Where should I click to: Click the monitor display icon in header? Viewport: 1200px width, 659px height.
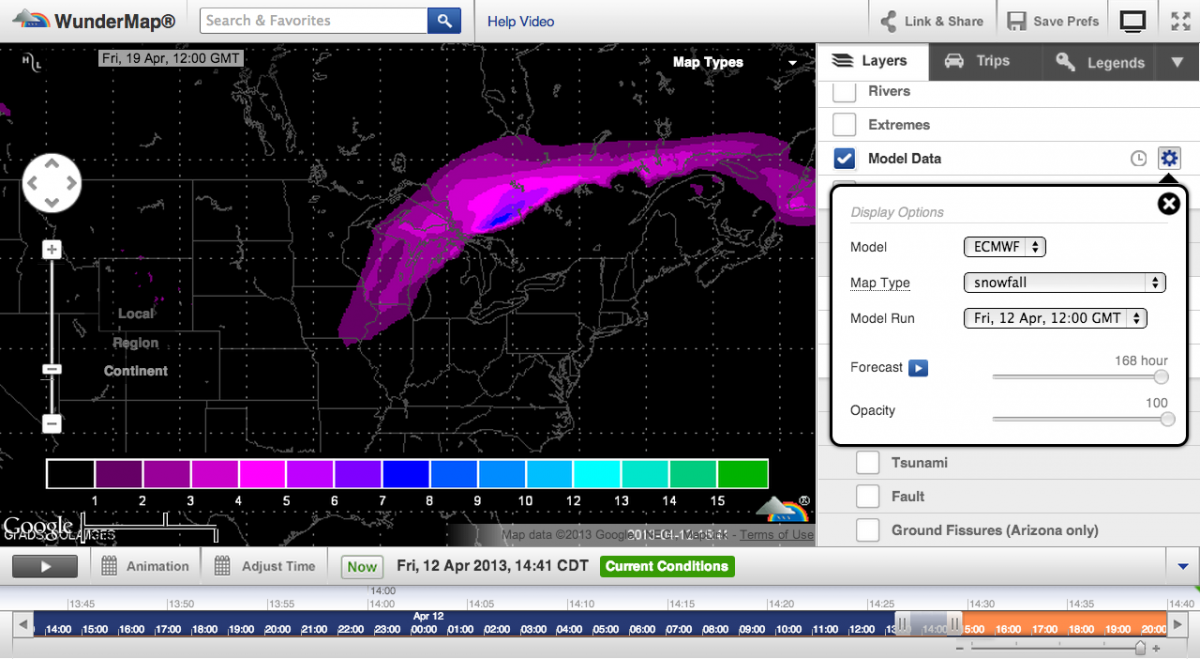1132,21
